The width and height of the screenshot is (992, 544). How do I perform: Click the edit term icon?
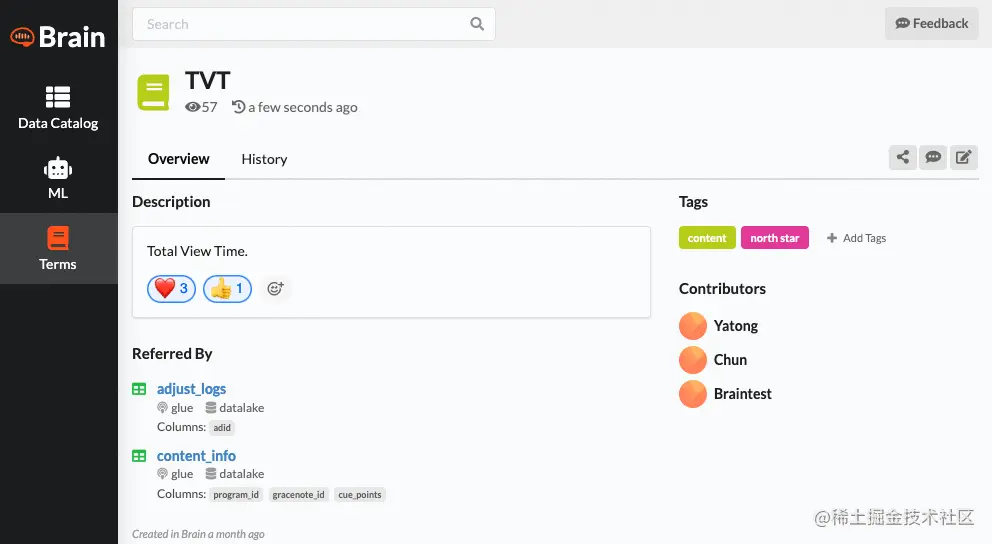coord(963,157)
